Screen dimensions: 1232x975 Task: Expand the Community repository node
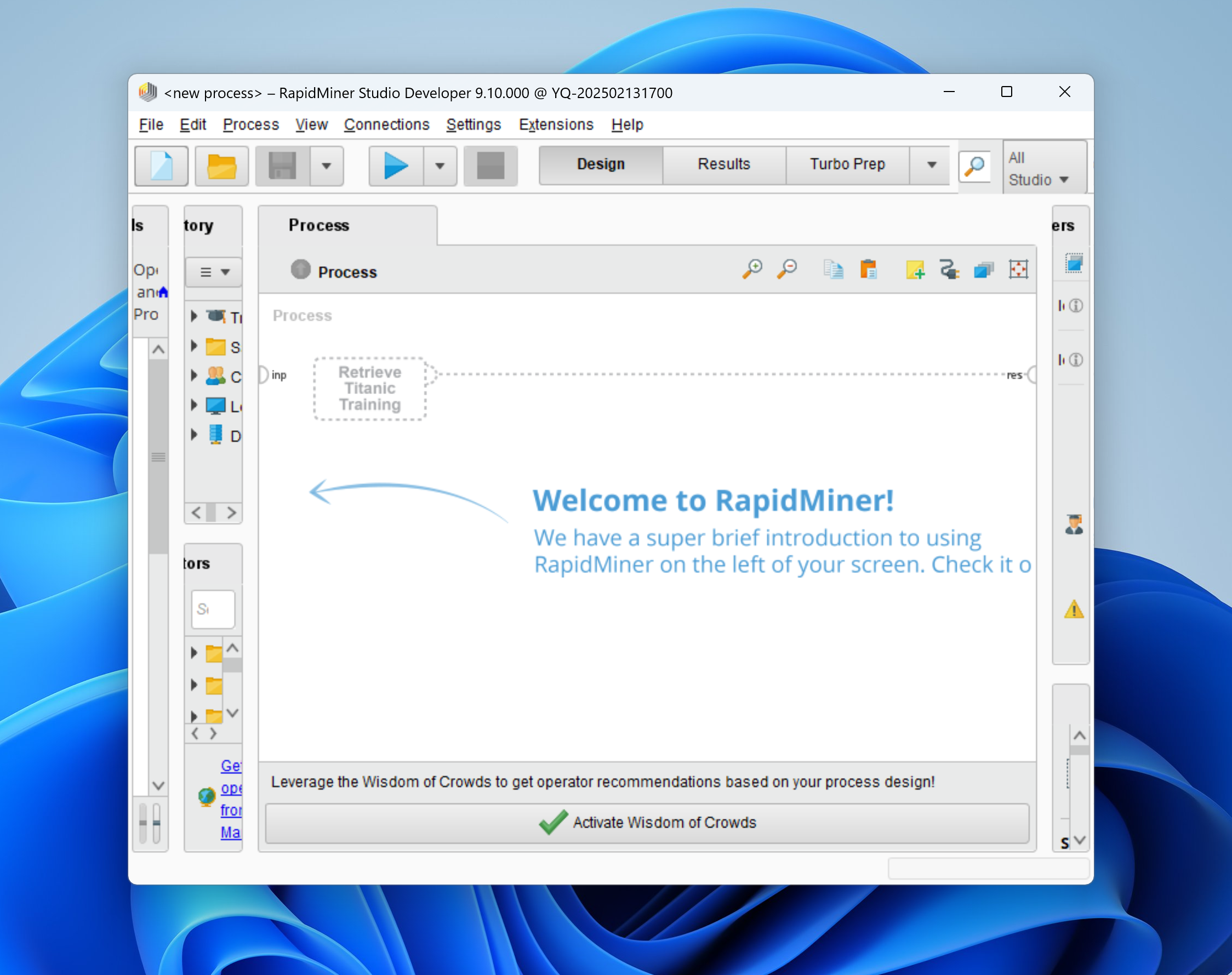pos(194,375)
